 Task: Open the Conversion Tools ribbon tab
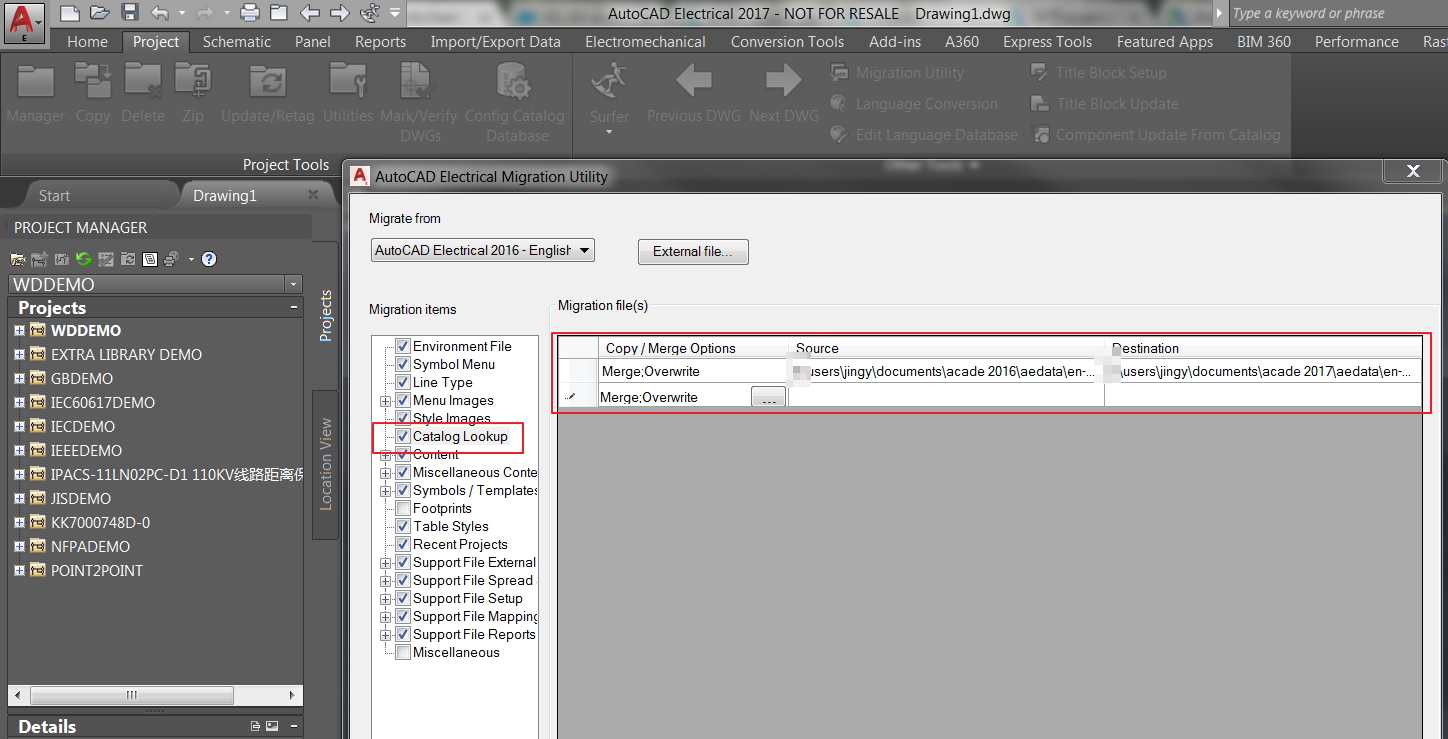click(x=787, y=41)
